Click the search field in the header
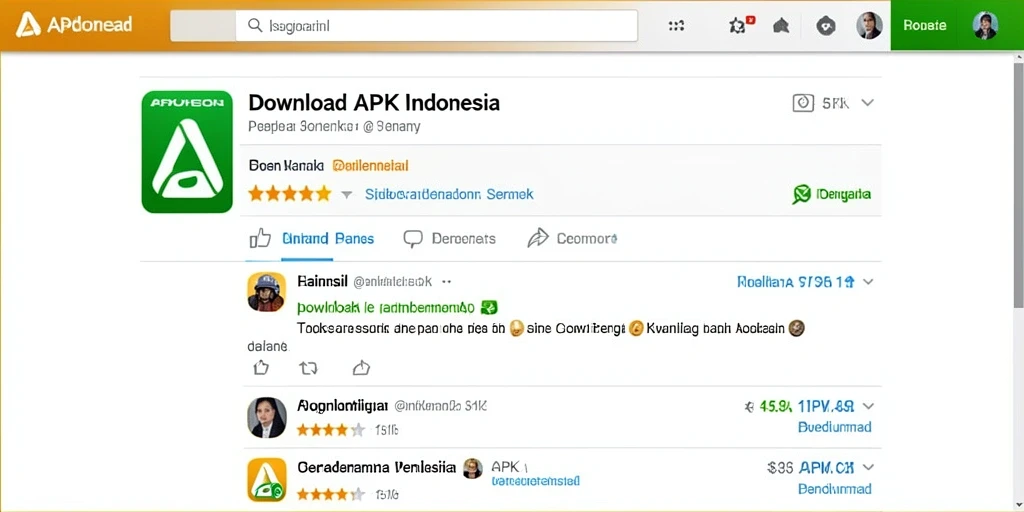1024x512 pixels. click(x=436, y=25)
